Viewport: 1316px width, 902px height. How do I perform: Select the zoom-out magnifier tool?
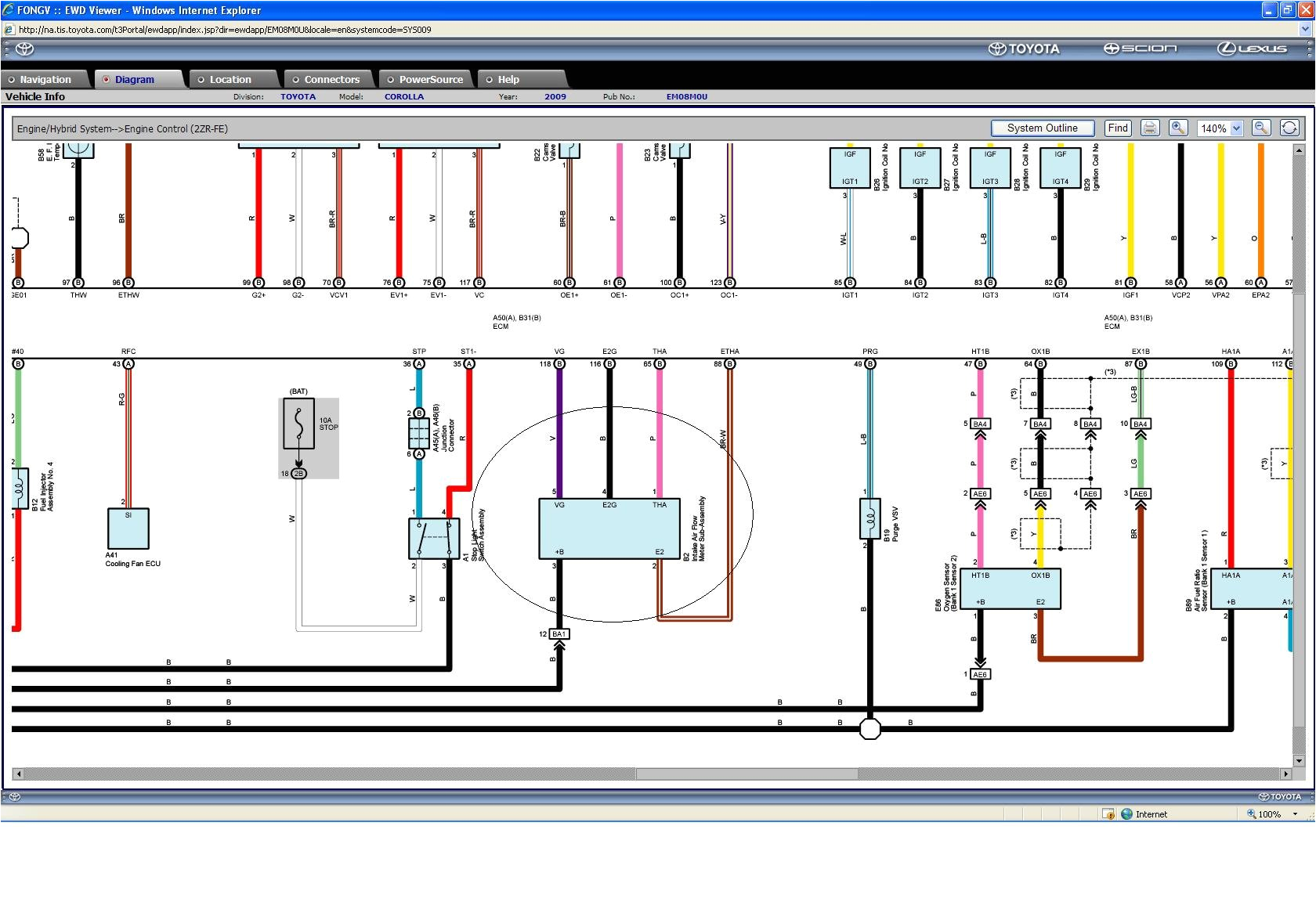click(1261, 128)
